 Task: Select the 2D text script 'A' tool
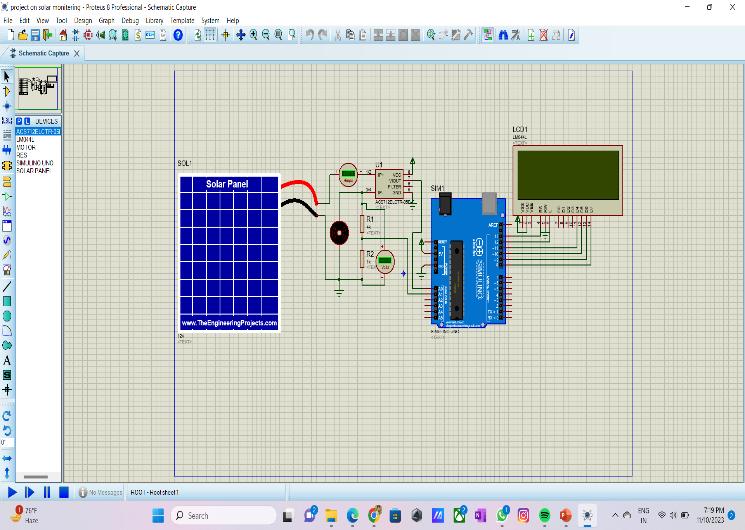[7, 360]
